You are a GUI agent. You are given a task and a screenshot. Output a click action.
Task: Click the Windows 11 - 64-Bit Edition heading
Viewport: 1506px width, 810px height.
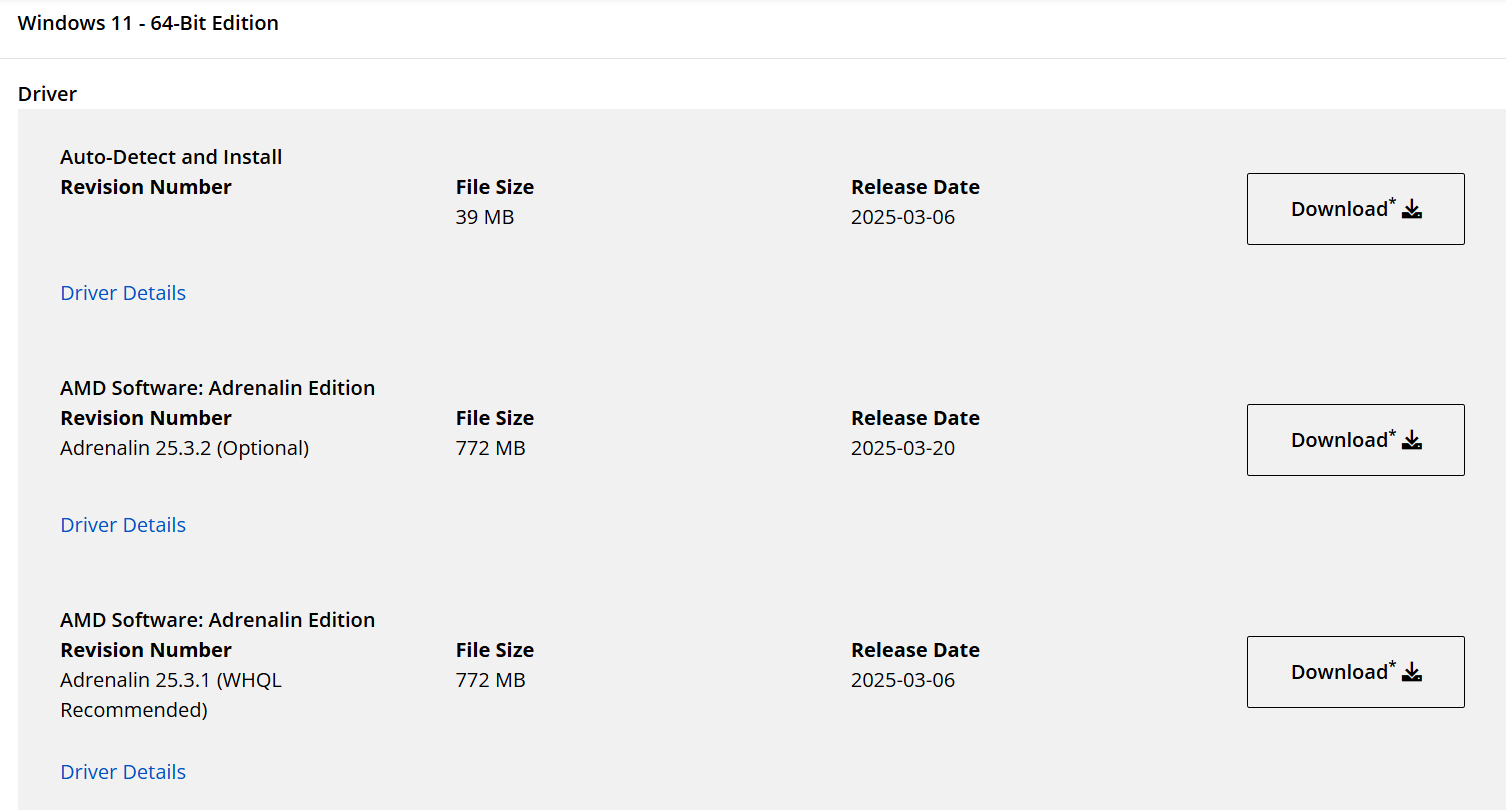[x=148, y=23]
